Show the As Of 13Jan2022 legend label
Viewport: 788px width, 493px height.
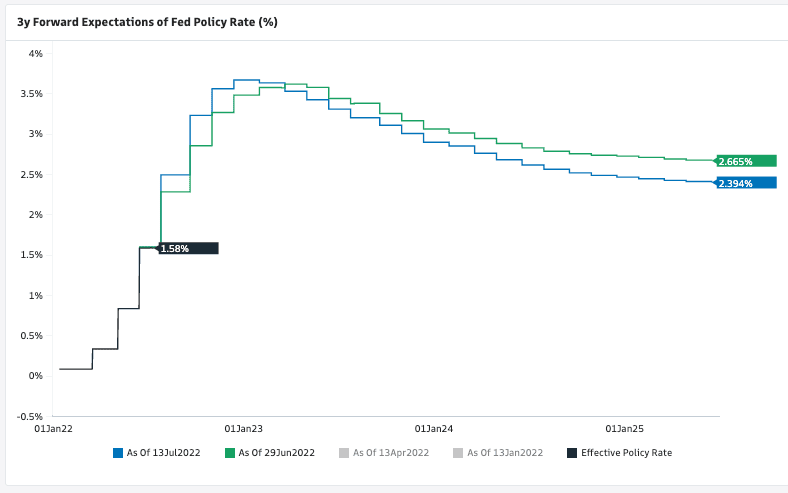[505, 453]
